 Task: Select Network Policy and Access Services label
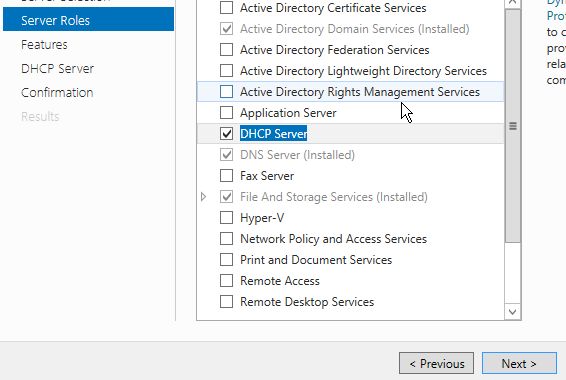pos(333,239)
